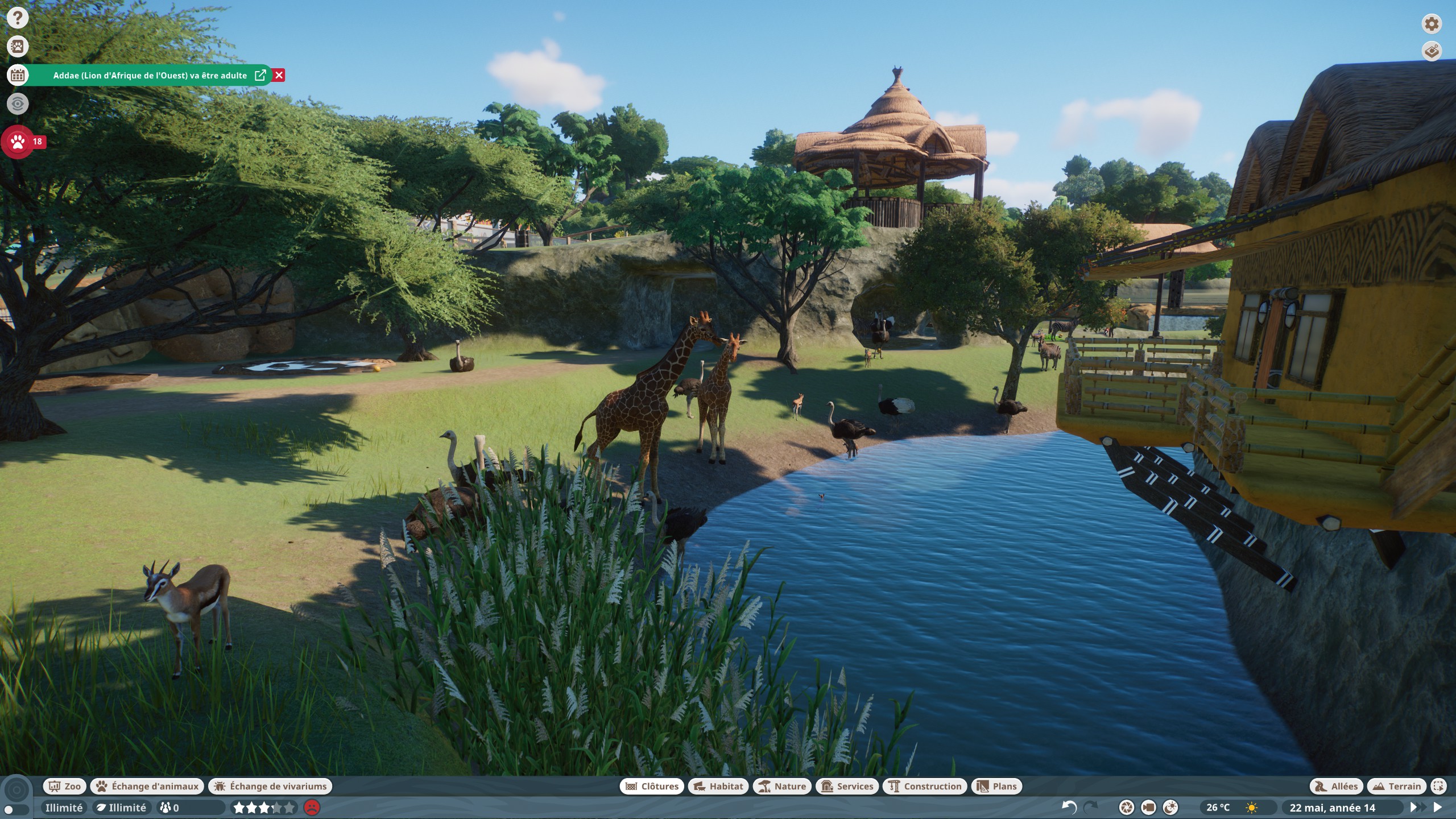This screenshot has width=1456, height=819.
Task: Click the zoo star rating display
Action: tap(264, 807)
